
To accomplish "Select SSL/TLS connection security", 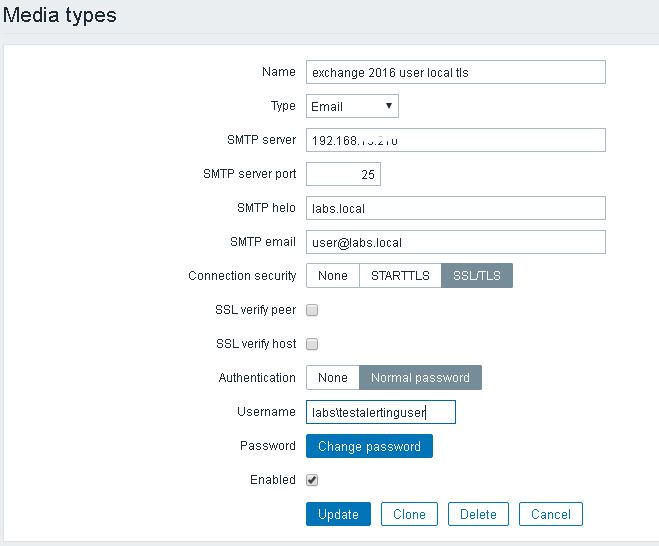I will coord(477,276).
